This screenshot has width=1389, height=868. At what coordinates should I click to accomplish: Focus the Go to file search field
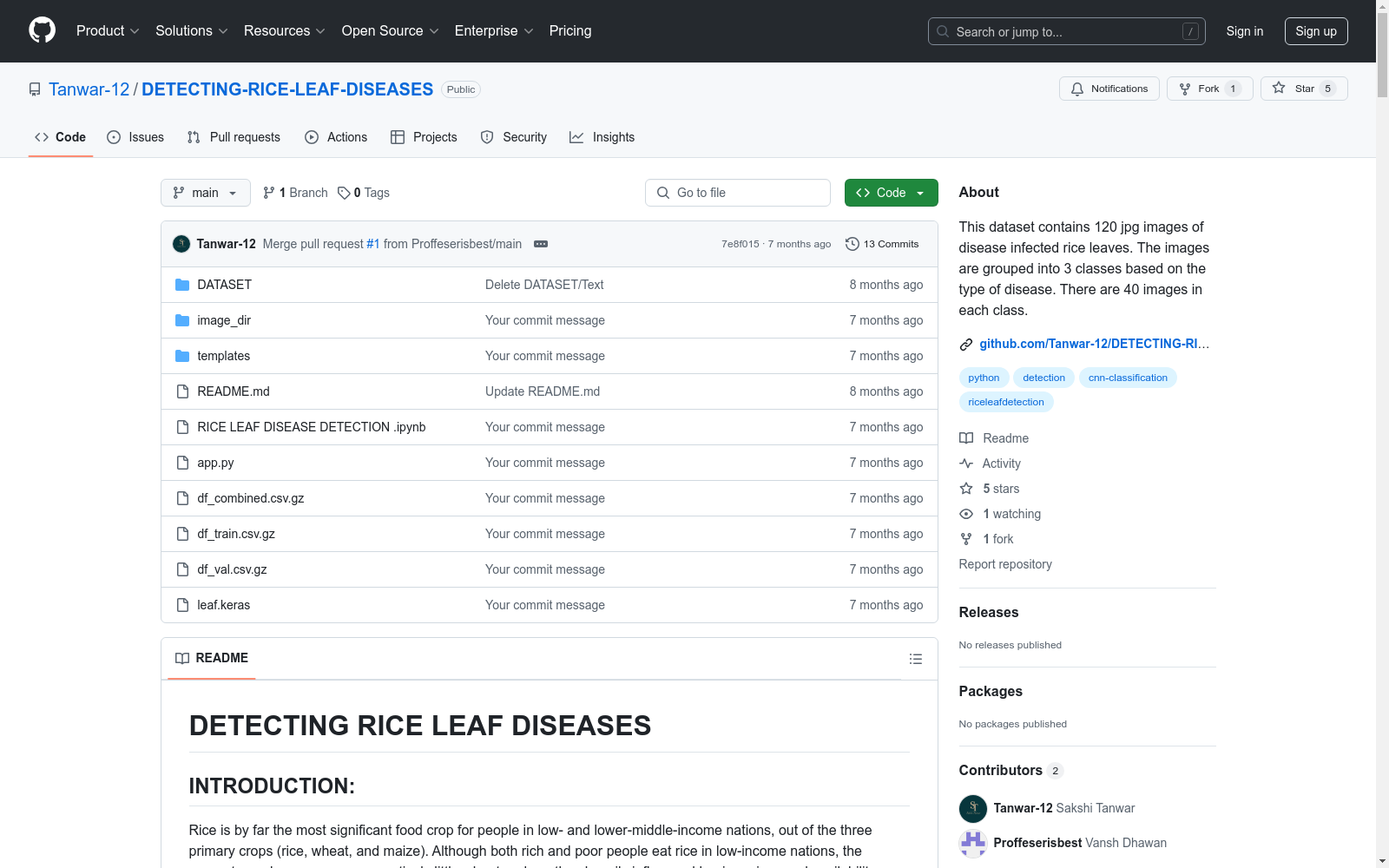coord(738,193)
